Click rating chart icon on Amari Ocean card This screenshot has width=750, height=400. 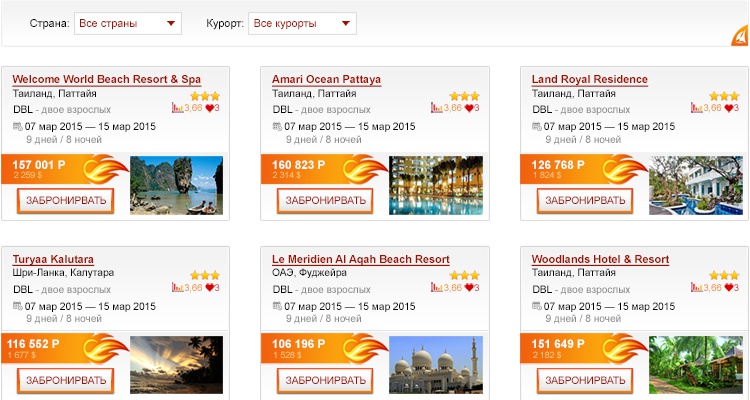tap(437, 108)
